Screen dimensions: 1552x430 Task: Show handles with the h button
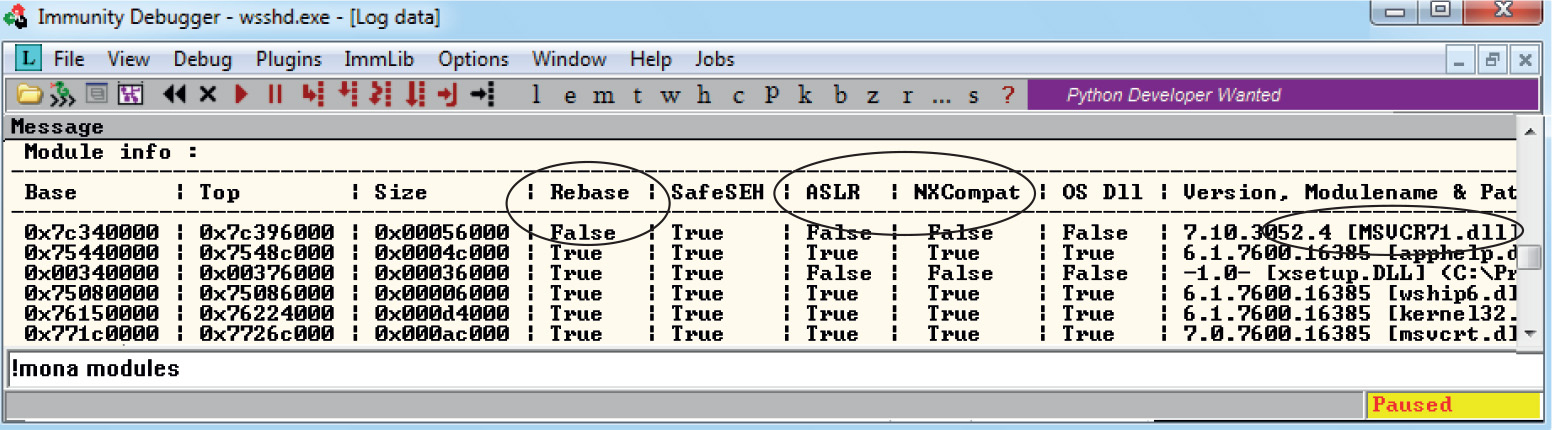[704, 95]
